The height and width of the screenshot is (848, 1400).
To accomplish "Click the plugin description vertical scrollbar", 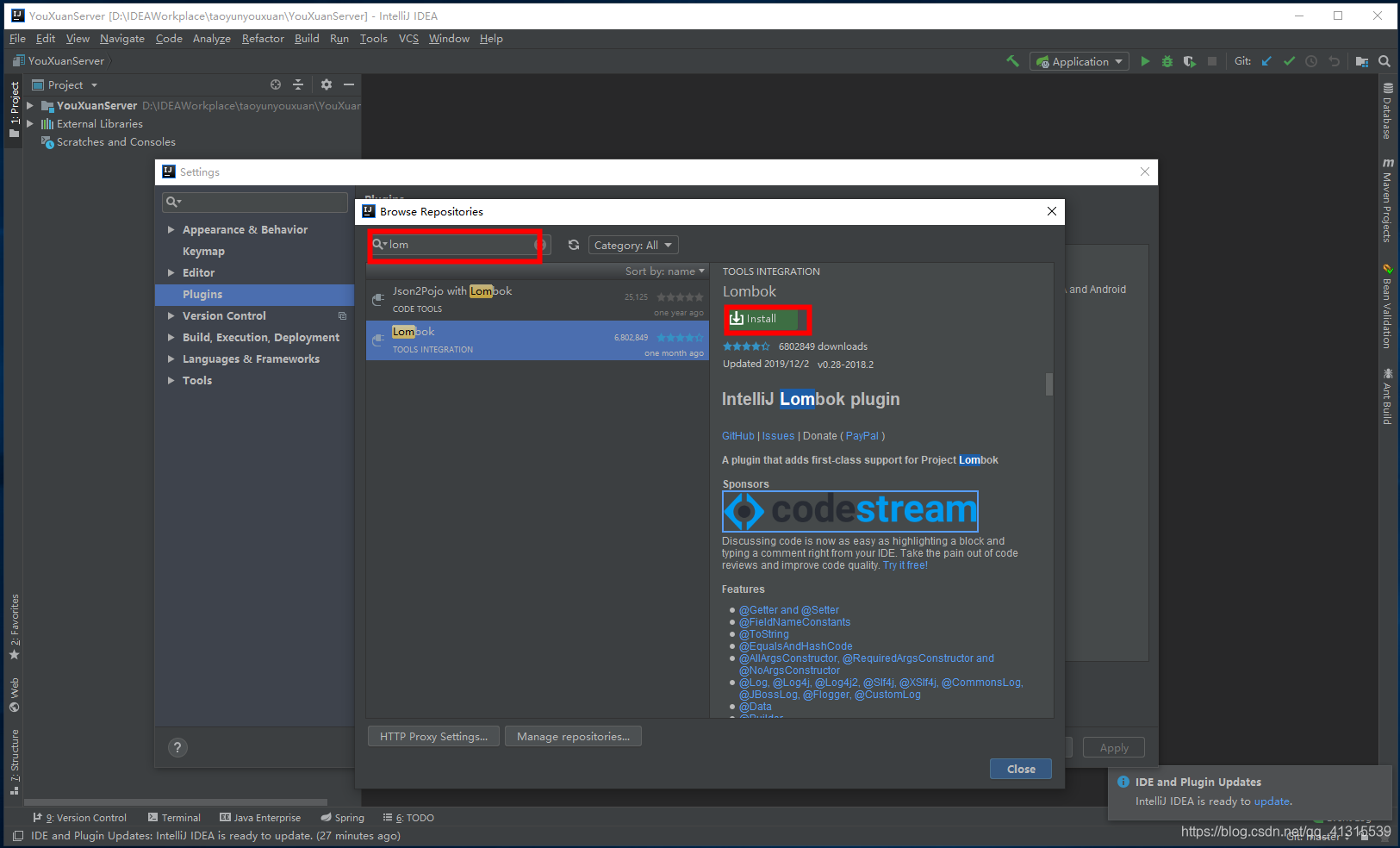I will (1048, 384).
